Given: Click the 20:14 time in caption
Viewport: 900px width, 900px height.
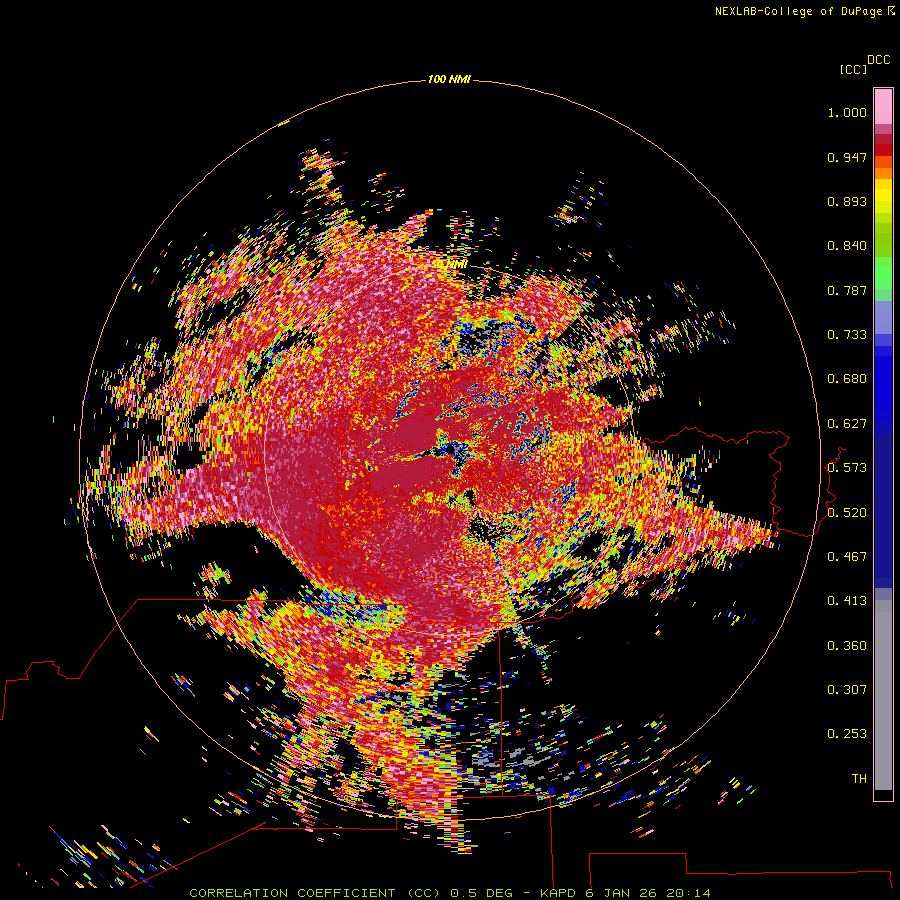Looking at the screenshot, I should point(688,893).
